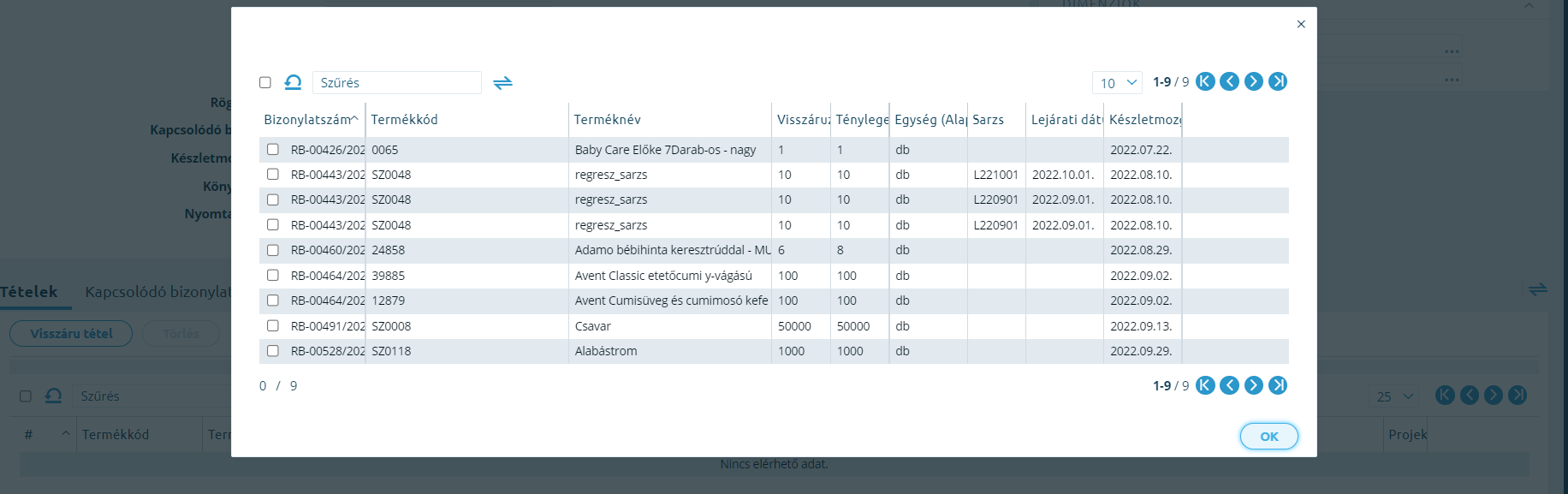Click the date cell 2022.09.29.
The height and width of the screenshot is (494, 1568).
1141,351
